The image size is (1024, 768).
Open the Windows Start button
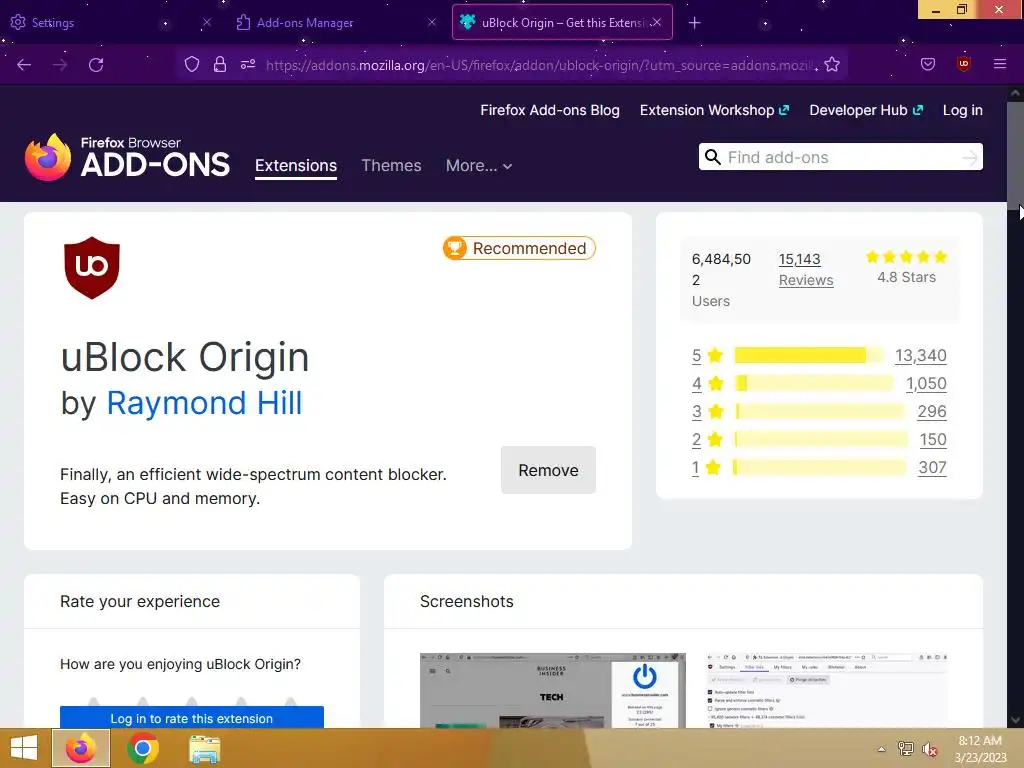point(24,748)
